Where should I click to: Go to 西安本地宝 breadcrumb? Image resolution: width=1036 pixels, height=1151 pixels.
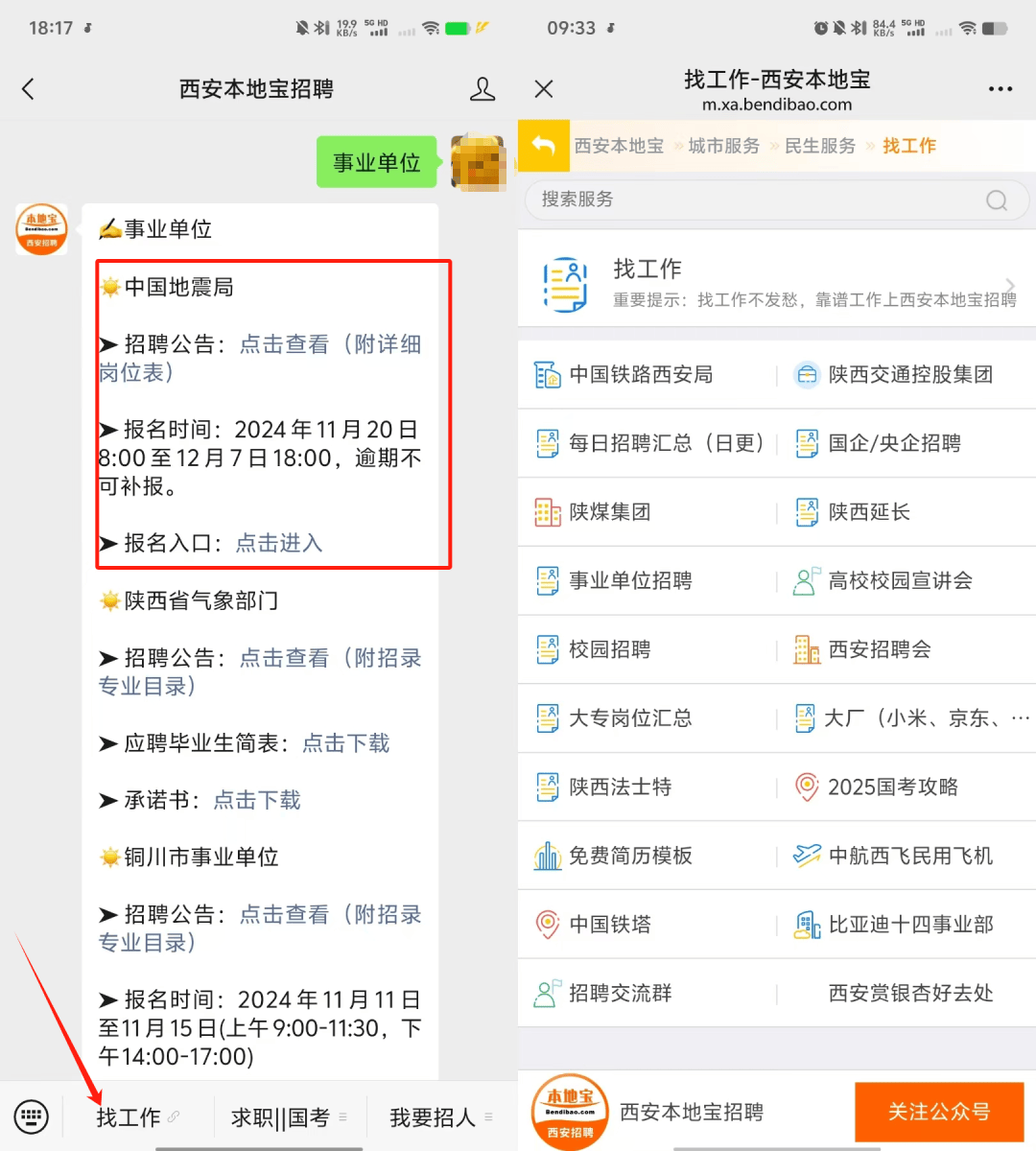[619, 146]
